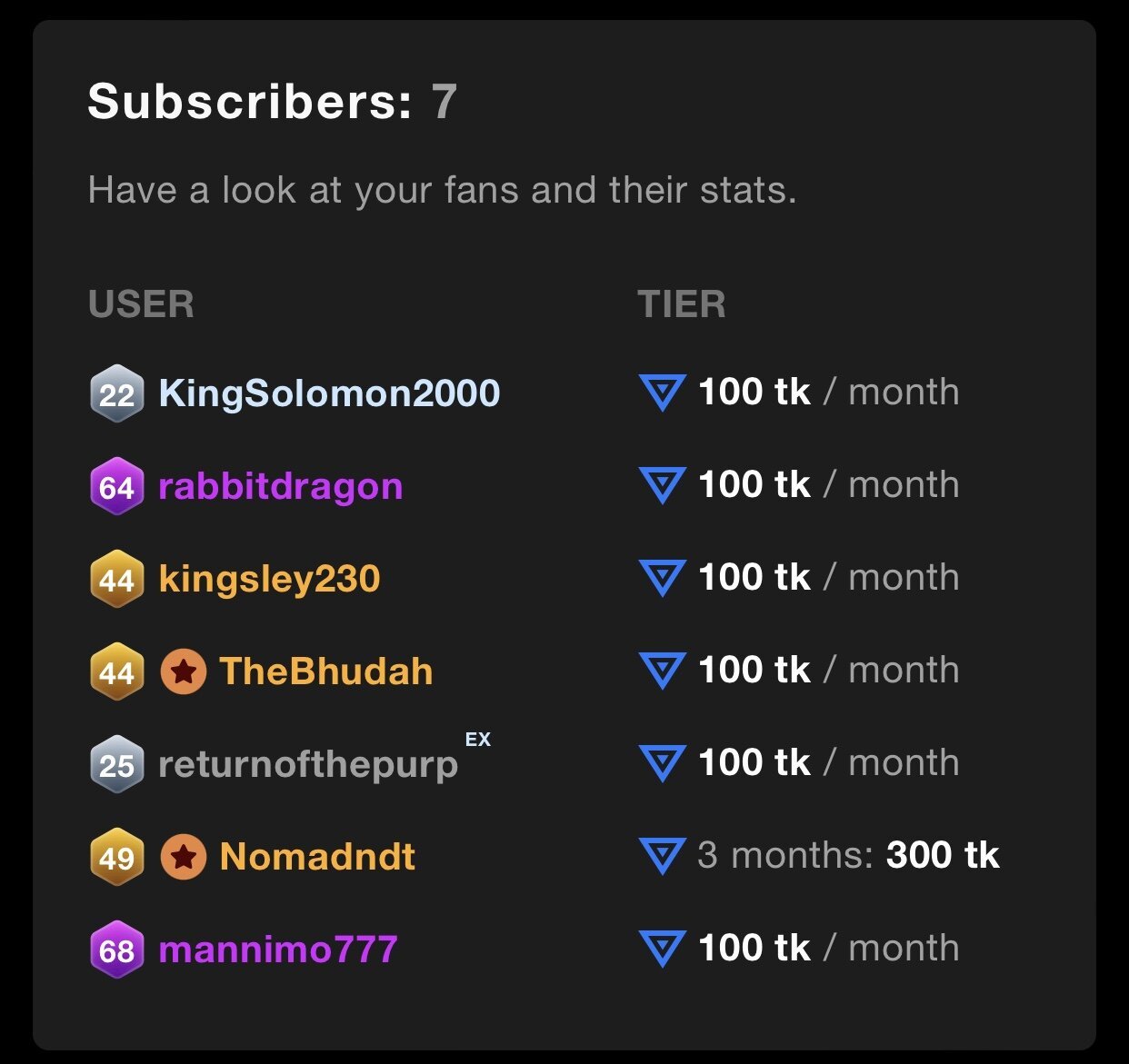Open mannimo777's profile

(x=278, y=950)
